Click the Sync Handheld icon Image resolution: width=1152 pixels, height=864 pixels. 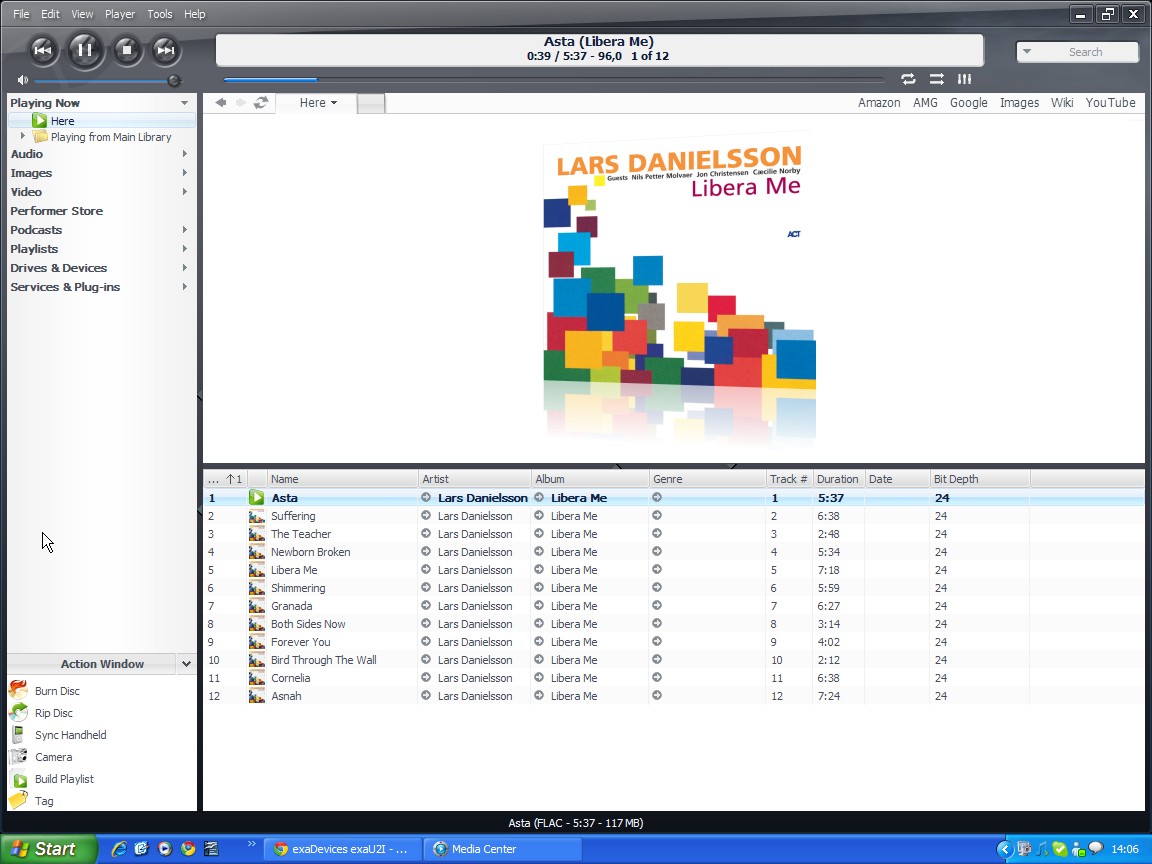18,735
